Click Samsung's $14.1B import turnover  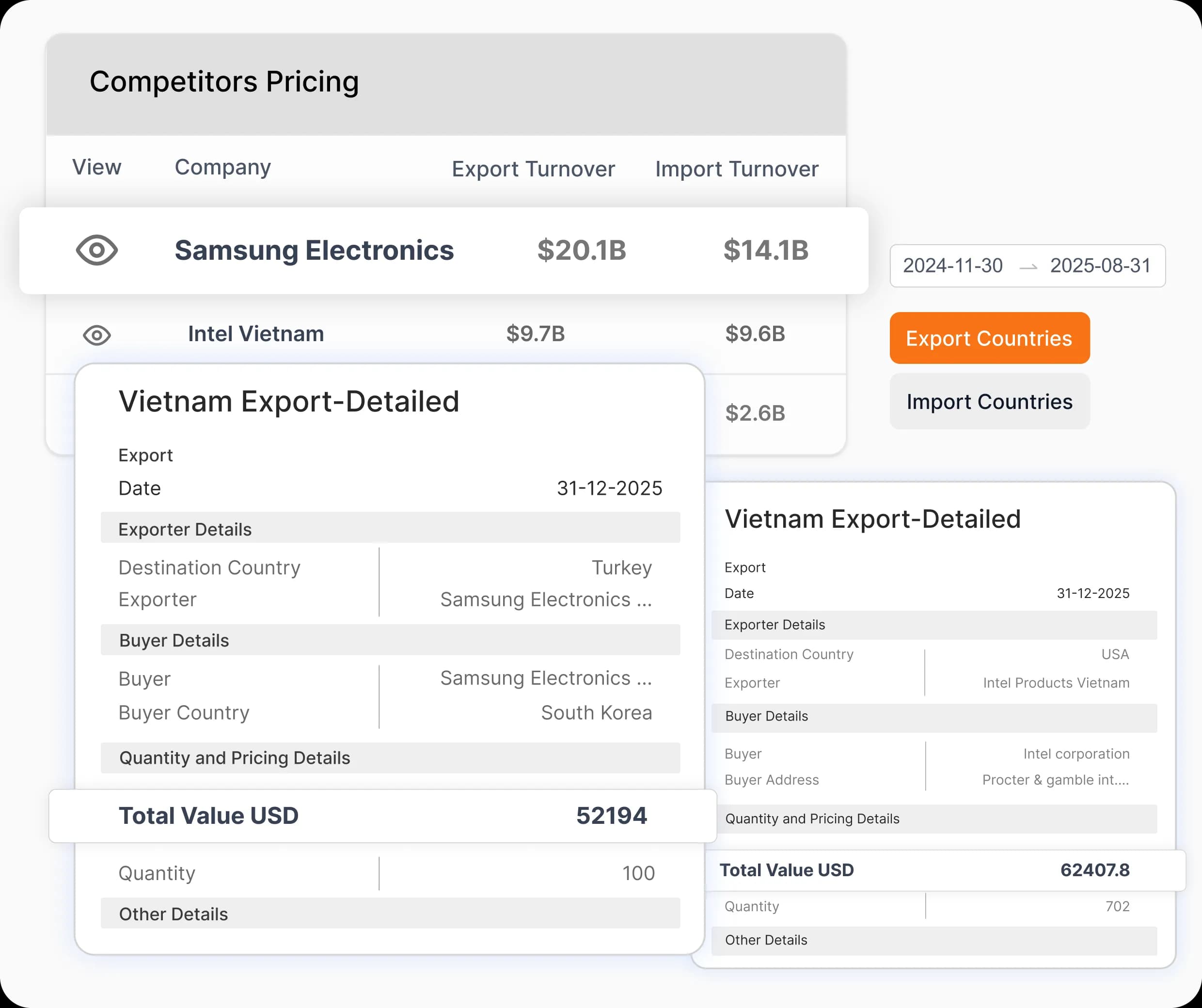coord(766,250)
